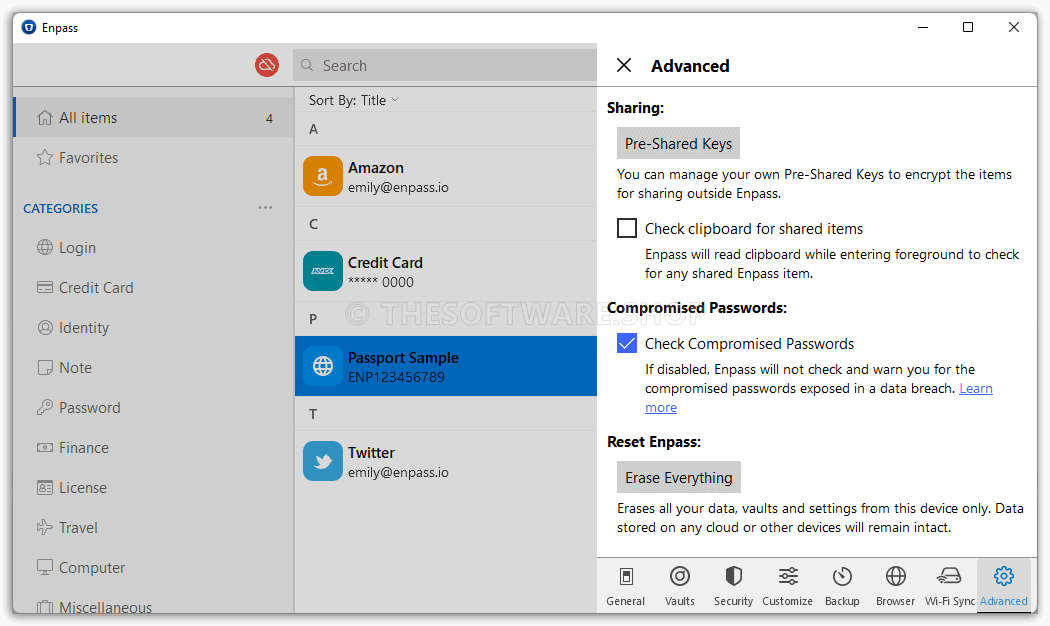Click the Credit Card category icon
The image size is (1050, 626).
[x=45, y=288]
